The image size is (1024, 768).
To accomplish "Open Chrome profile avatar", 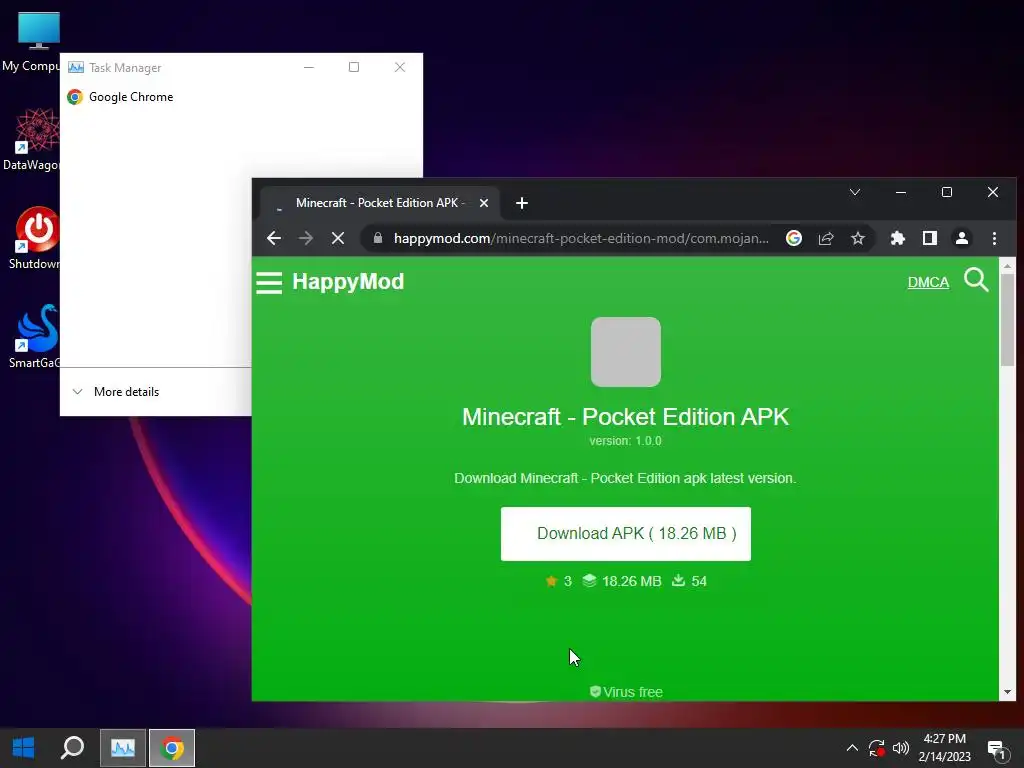I will point(962,238).
